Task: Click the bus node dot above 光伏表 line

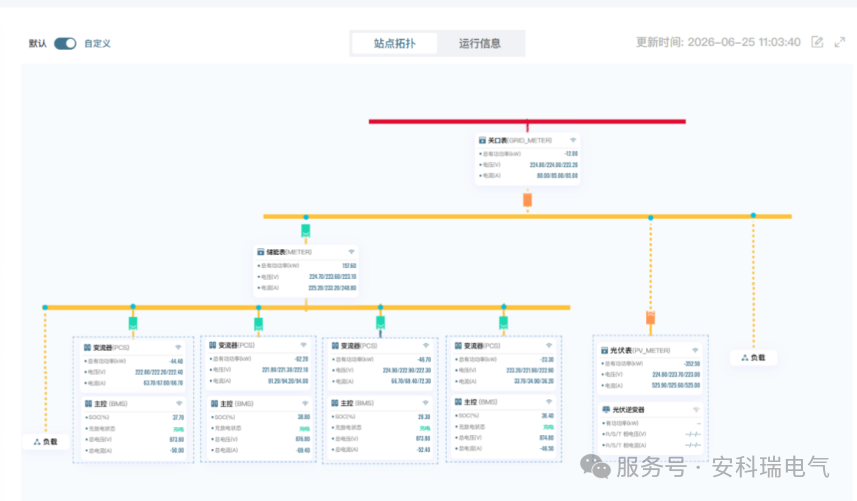Action: 650,217
